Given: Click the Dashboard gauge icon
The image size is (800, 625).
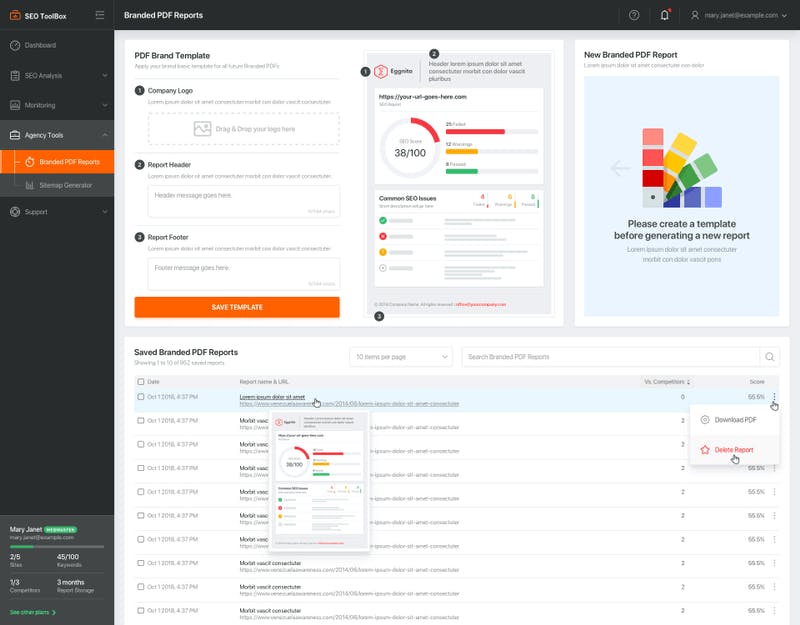Looking at the screenshot, I should point(15,46).
